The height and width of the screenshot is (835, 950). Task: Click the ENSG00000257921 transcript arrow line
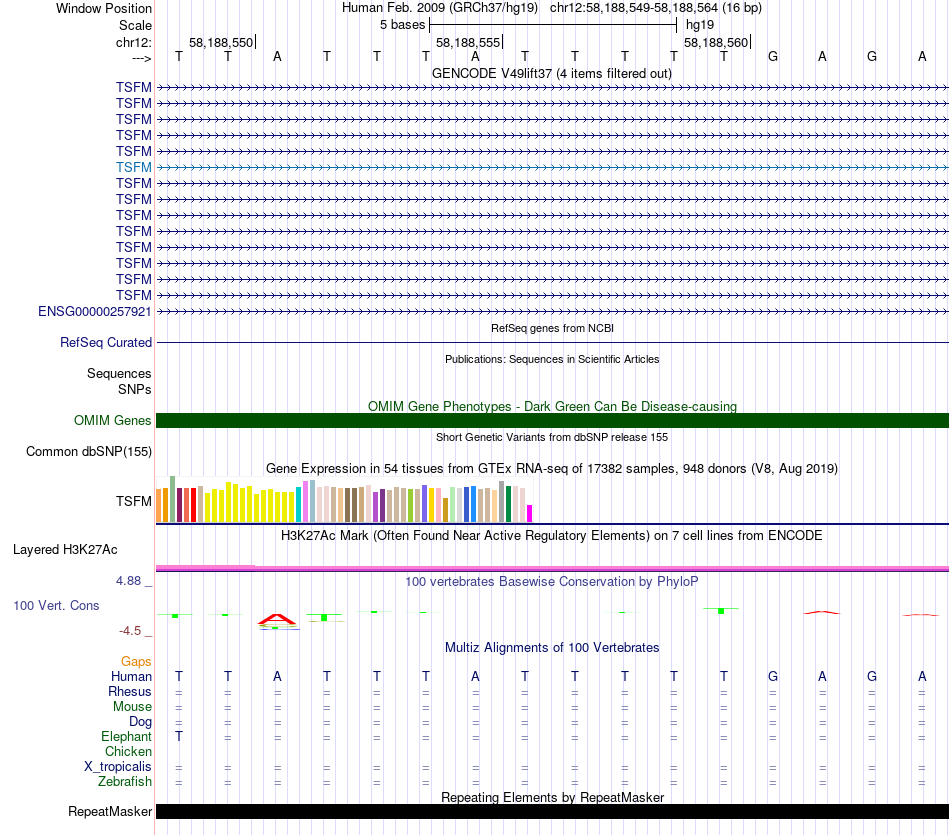click(x=553, y=311)
